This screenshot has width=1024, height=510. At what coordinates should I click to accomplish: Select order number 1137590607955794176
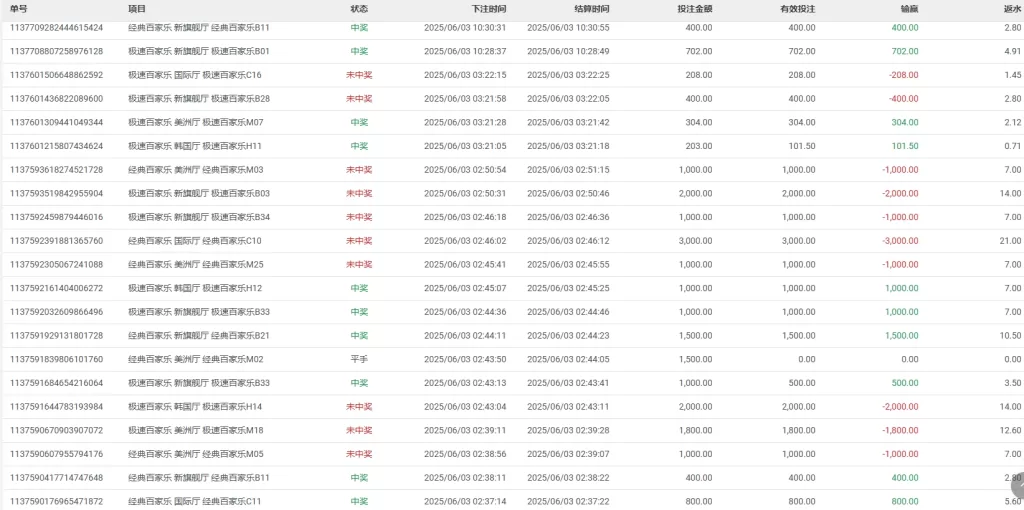click(56, 454)
